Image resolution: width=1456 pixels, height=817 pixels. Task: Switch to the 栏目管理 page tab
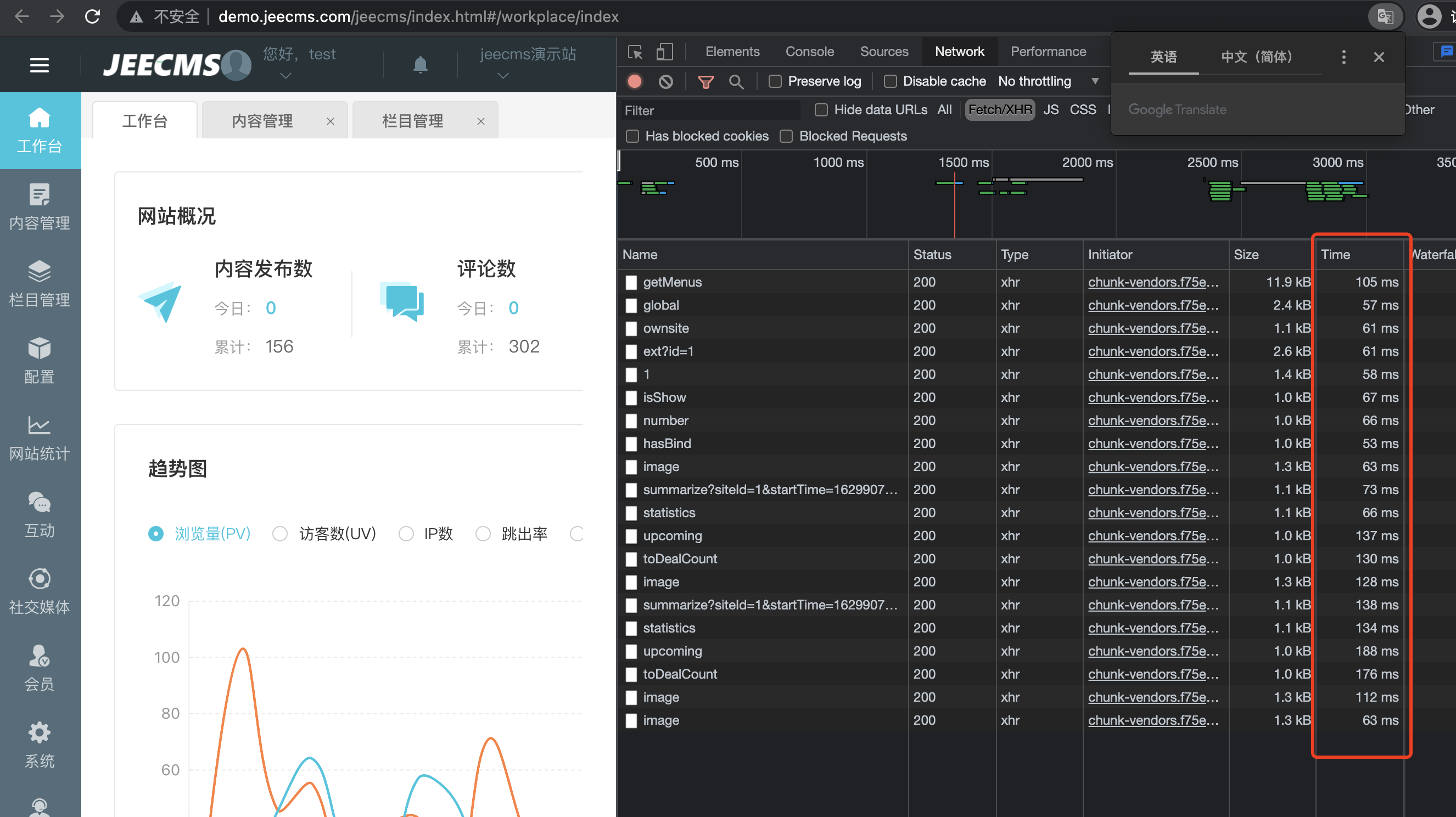(413, 120)
